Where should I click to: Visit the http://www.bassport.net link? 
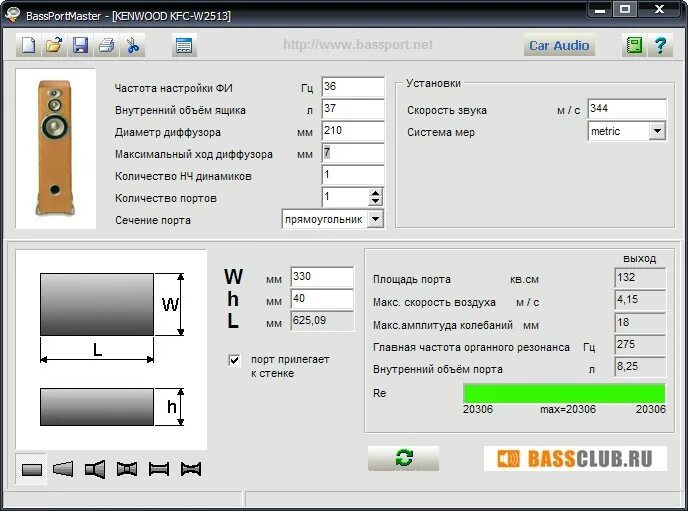click(358, 44)
